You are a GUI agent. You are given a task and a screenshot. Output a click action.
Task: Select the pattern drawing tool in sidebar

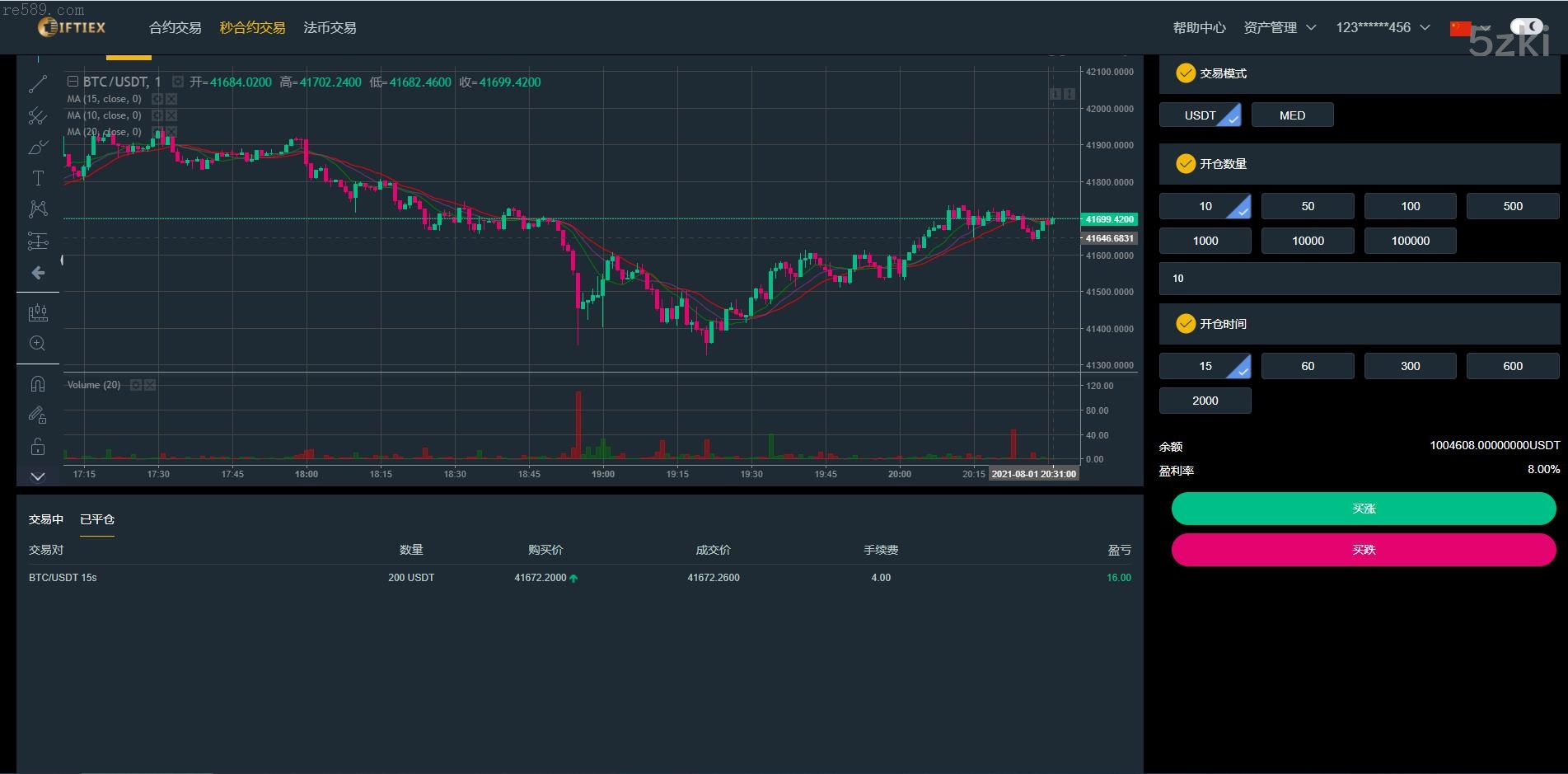(x=38, y=209)
